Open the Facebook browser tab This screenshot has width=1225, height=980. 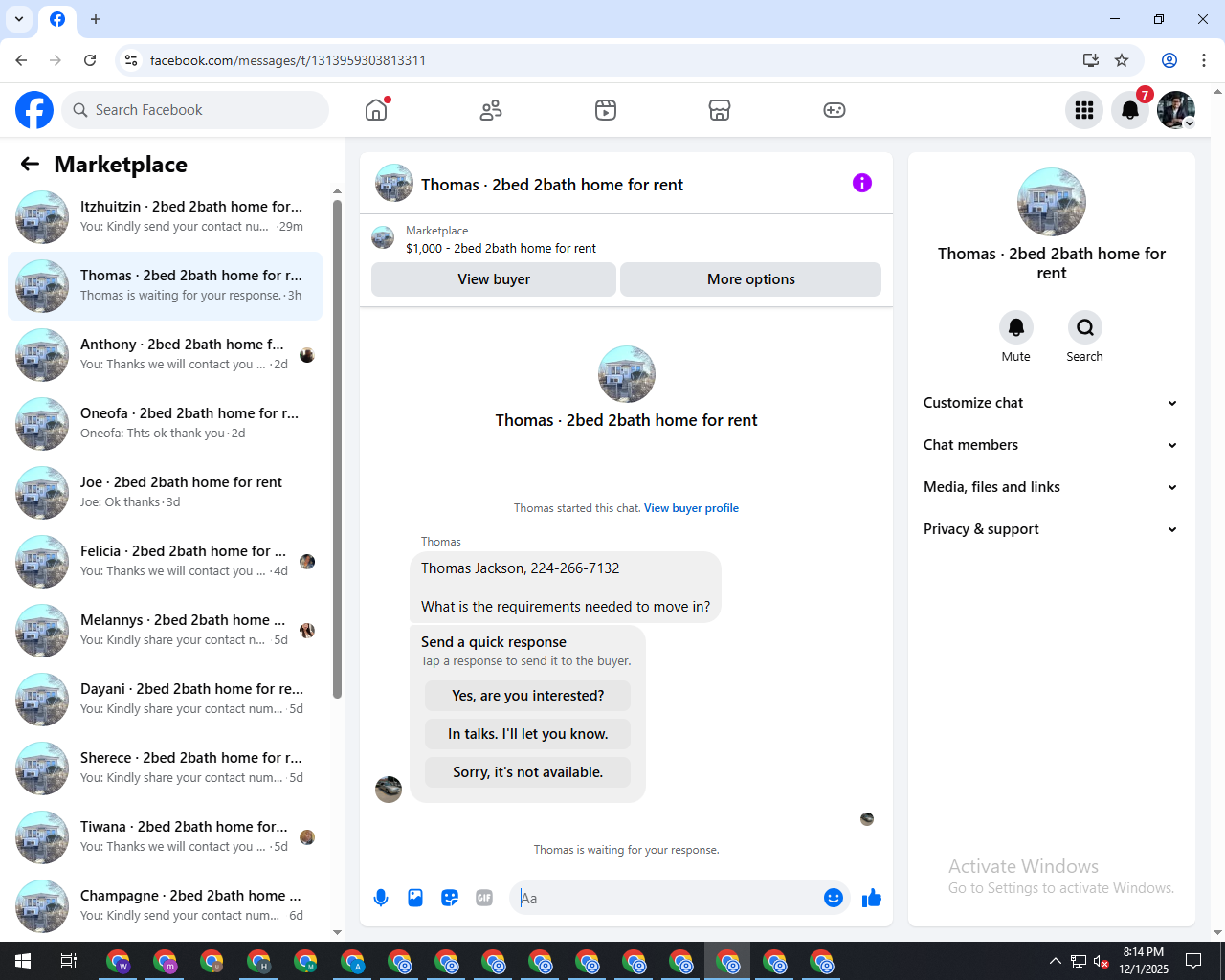(57, 19)
